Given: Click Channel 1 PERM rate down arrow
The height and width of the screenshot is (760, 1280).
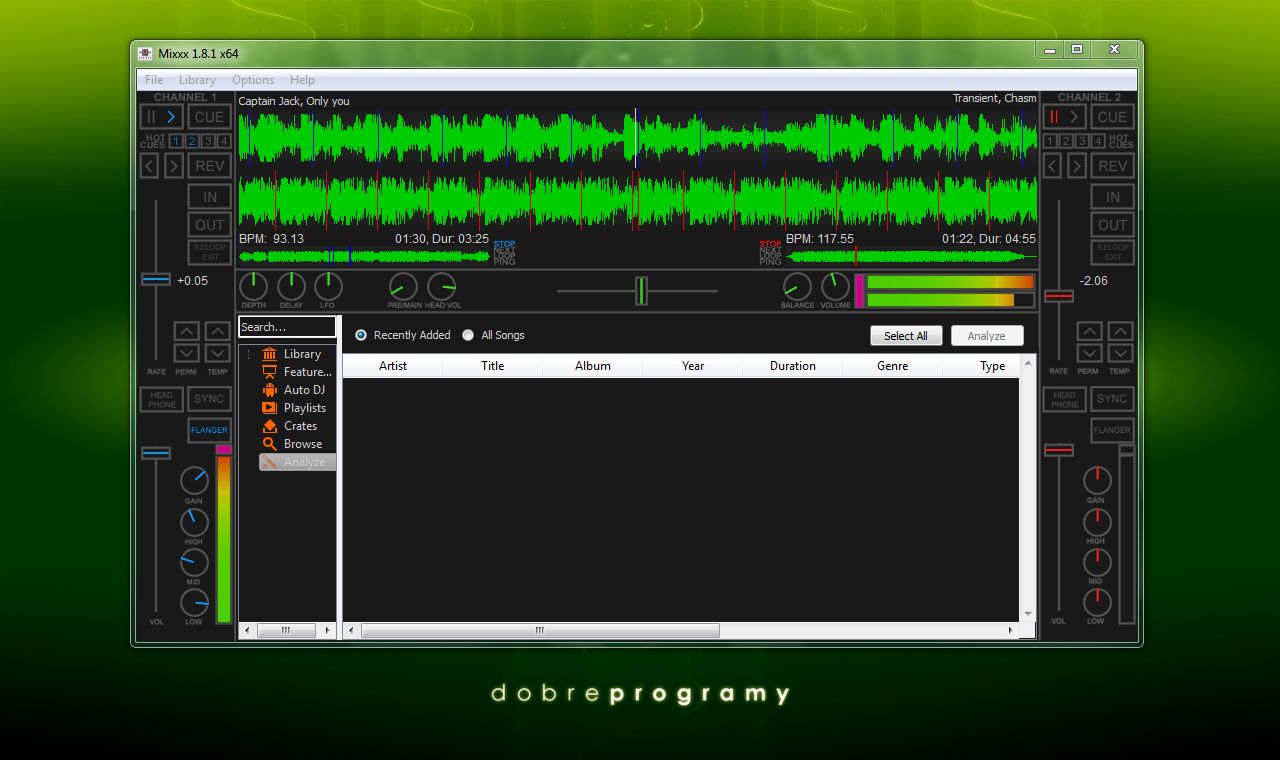Looking at the screenshot, I should click(x=186, y=353).
